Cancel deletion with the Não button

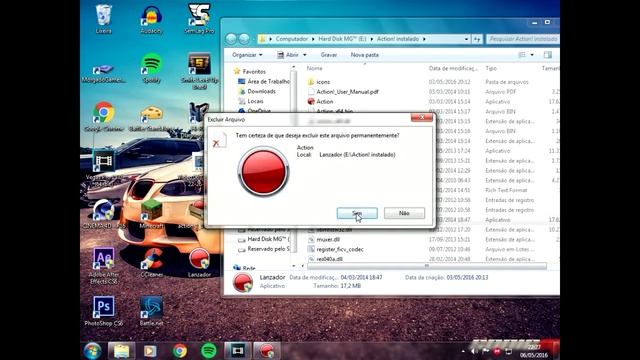pyautogui.click(x=404, y=213)
